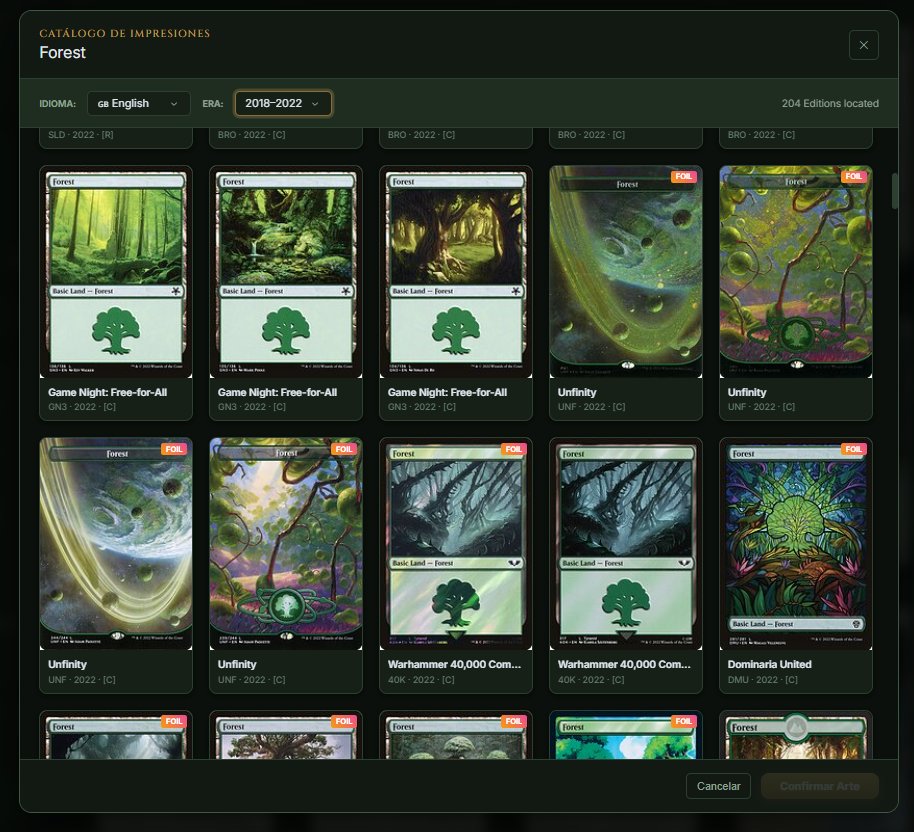Click the Confirmar Arte button
The width and height of the screenshot is (914, 832).
pyautogui.click(x=820, y=786)
